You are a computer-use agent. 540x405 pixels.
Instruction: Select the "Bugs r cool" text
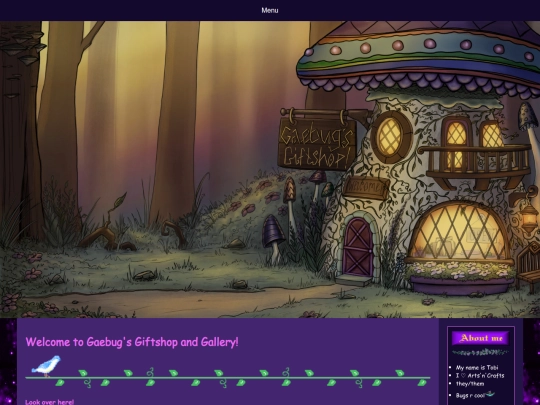pyautogui.click(x=470, y=396)
